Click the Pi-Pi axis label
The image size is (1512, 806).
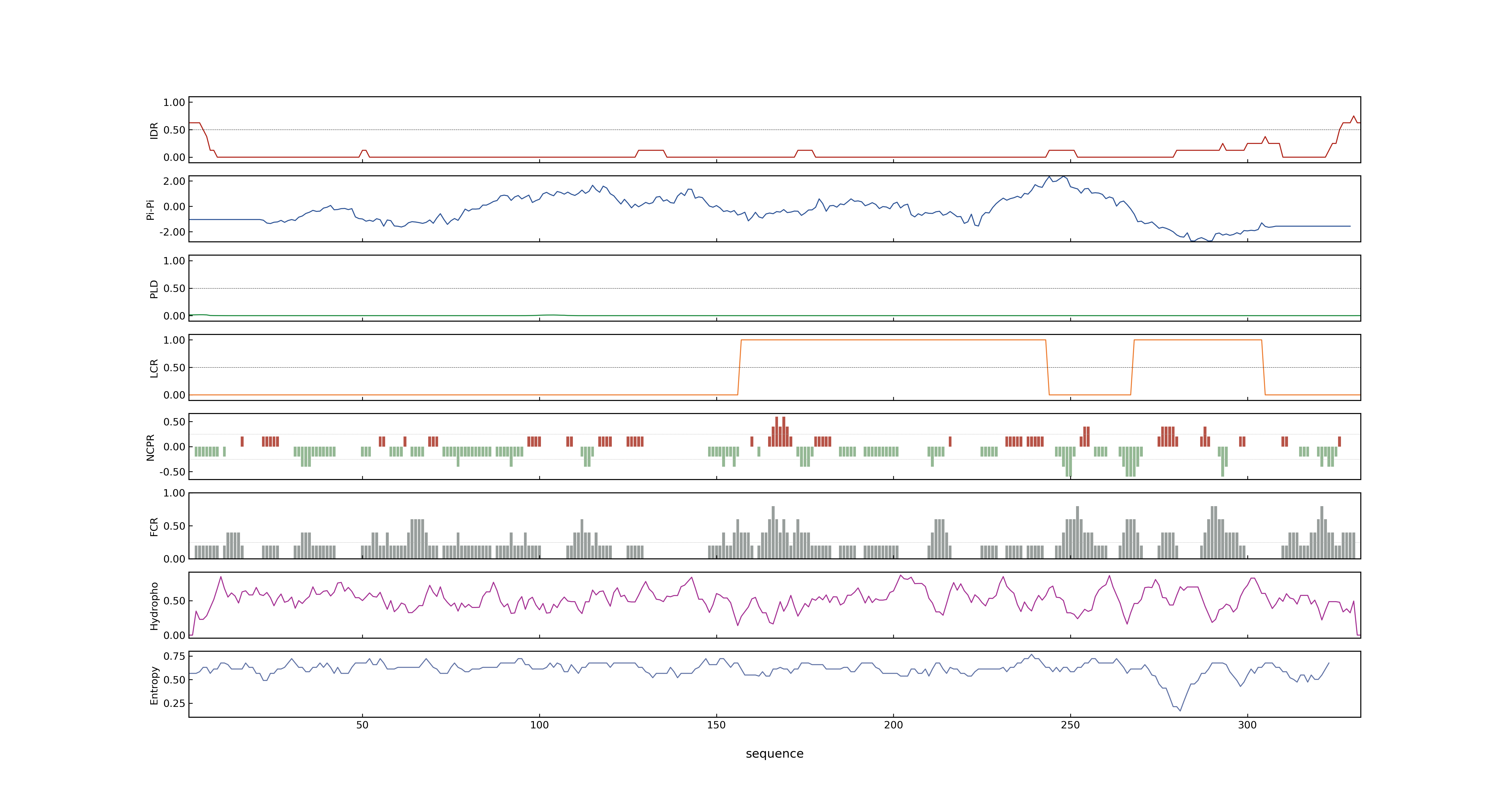150,209
